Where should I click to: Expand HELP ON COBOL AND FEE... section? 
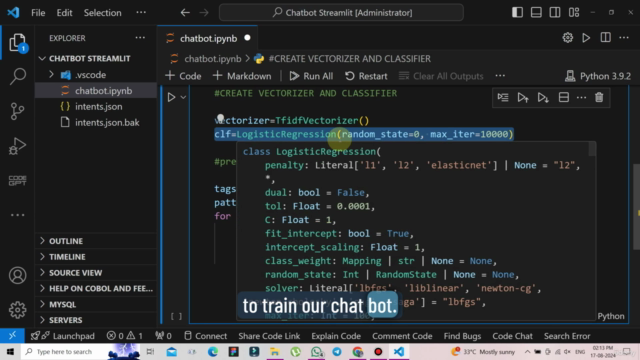[x=96, y=289]
